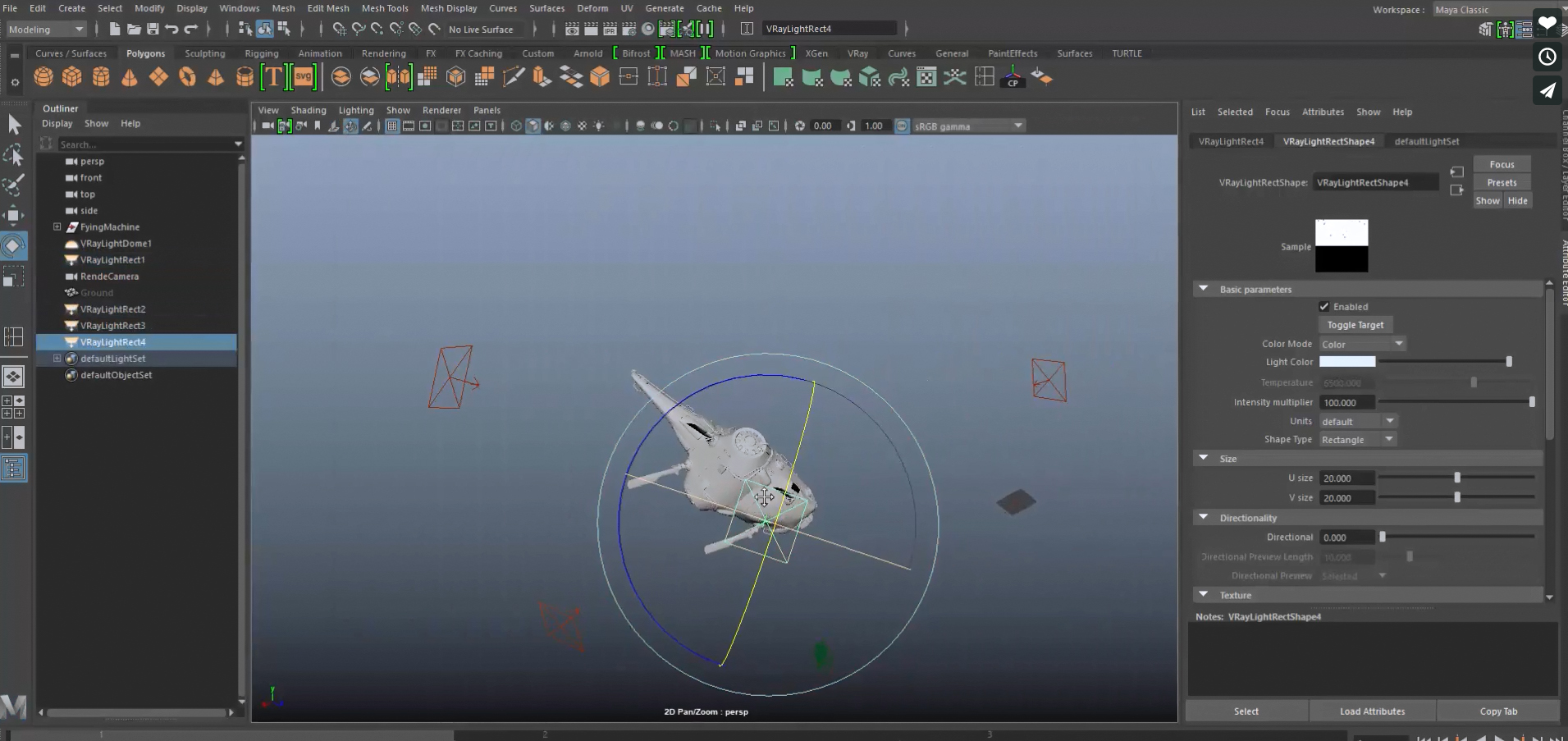
Task: Expand the defaultLightSet node in Outliner
Action: click(57, 358)
